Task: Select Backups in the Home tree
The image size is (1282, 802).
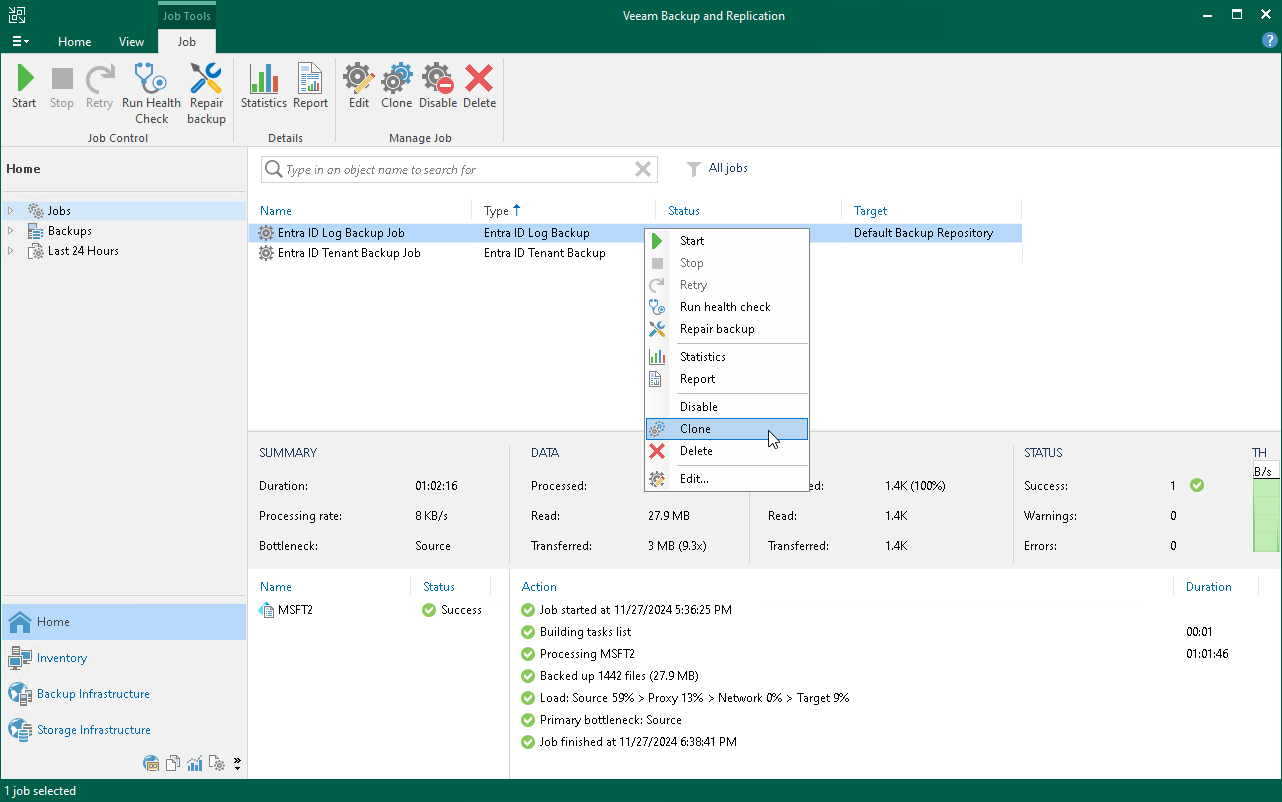Action: click(70, 231)
